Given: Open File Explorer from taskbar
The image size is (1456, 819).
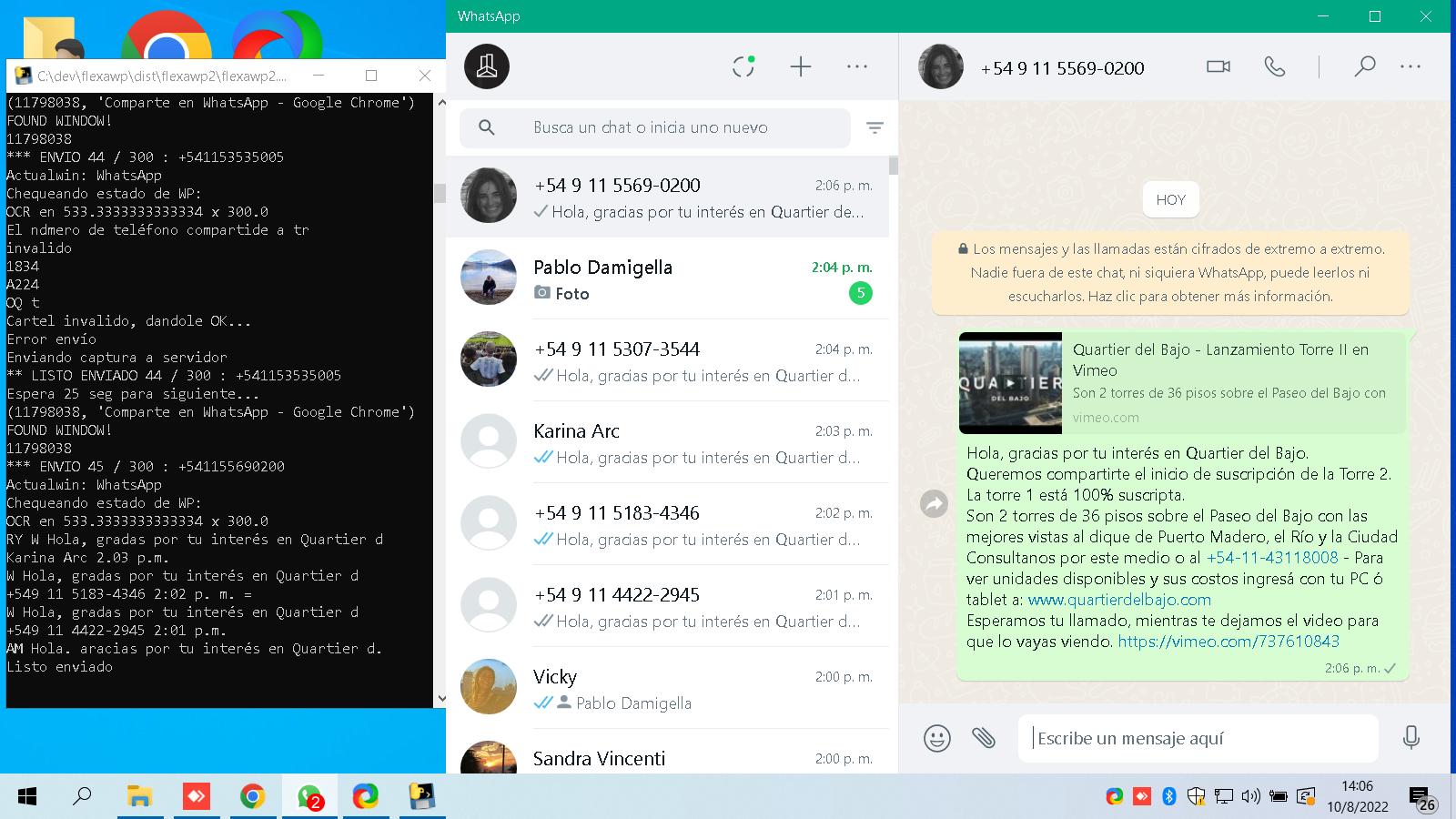Looking at the screenshot, I should (138, 797).
